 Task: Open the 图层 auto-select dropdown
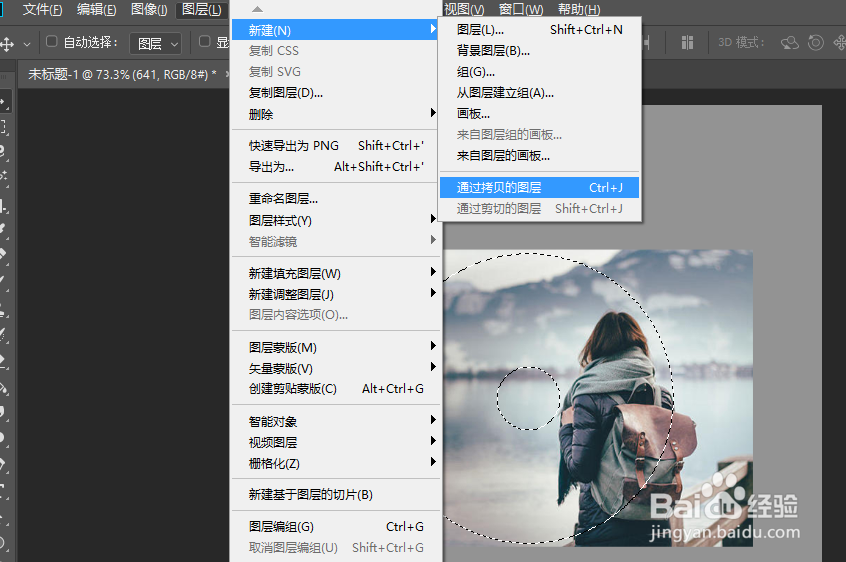pos(155,44)
